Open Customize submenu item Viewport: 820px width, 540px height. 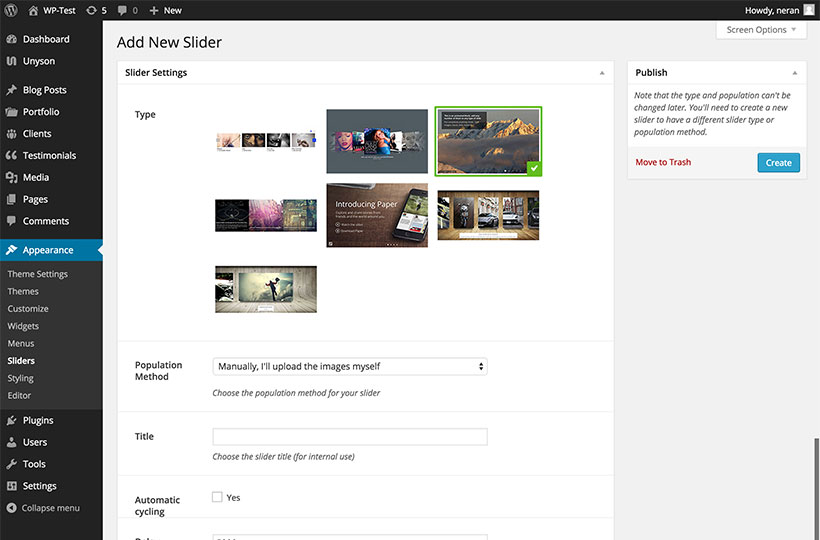(x=28, y=308)
